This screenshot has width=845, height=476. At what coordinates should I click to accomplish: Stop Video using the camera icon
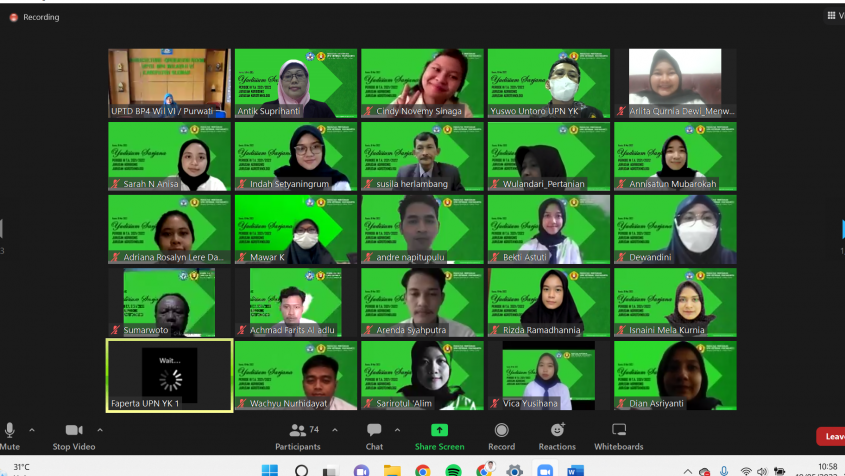click(74, 436)
